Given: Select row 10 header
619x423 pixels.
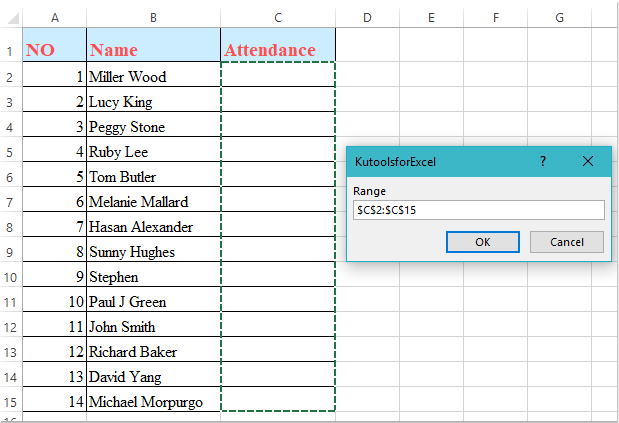Looking at the screenshot, I should point(11,302).
